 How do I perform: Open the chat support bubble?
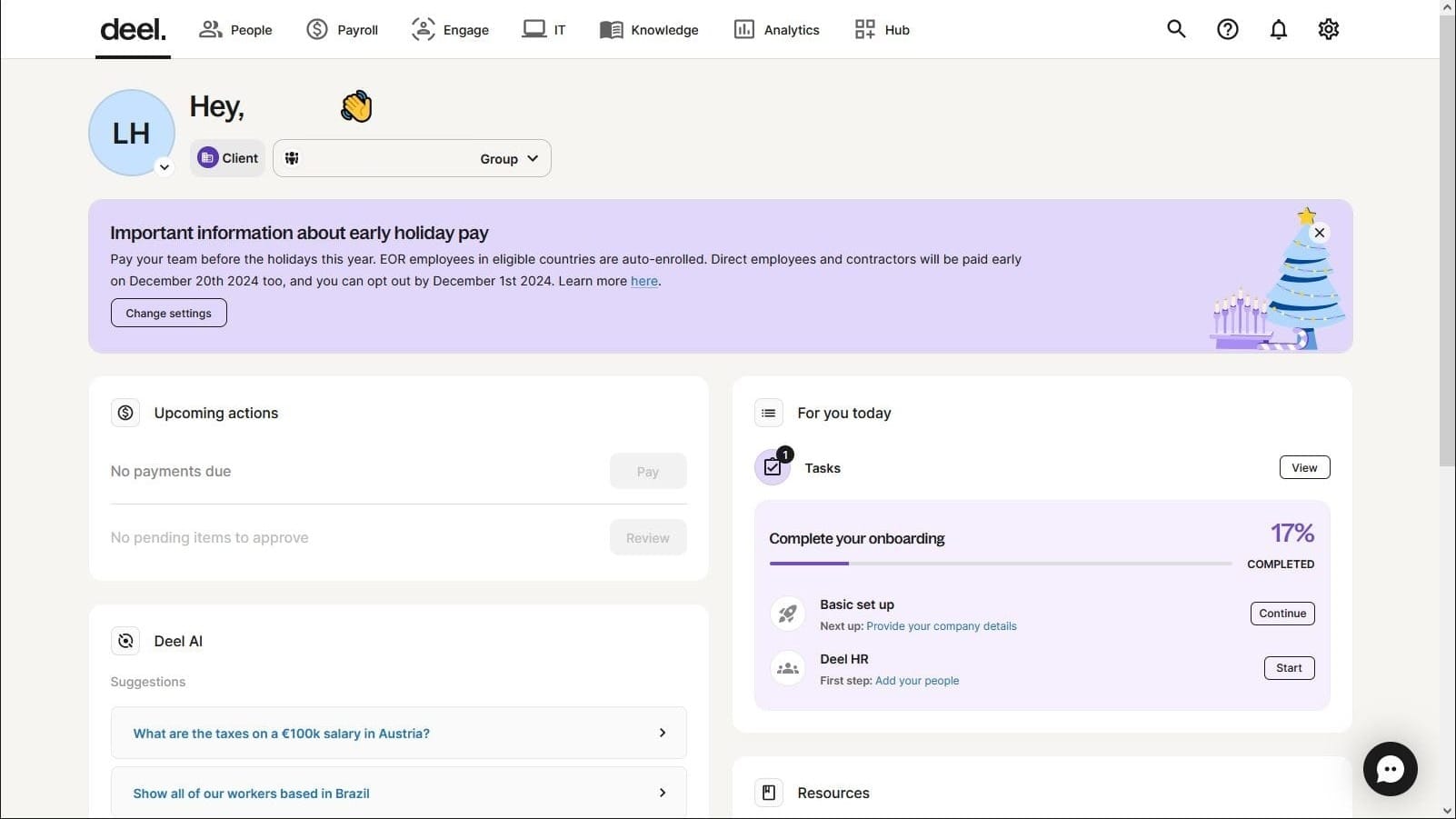click(x=1390, y=769)
